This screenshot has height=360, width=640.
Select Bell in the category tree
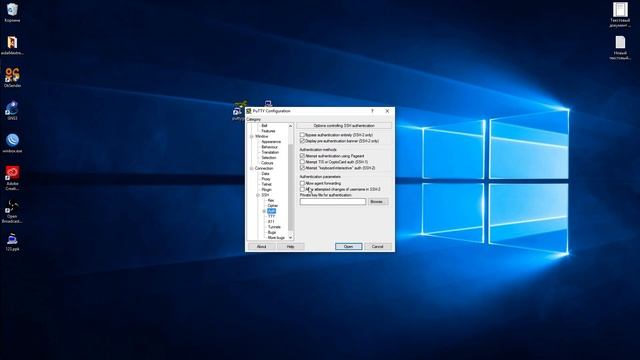pos(264,126)
